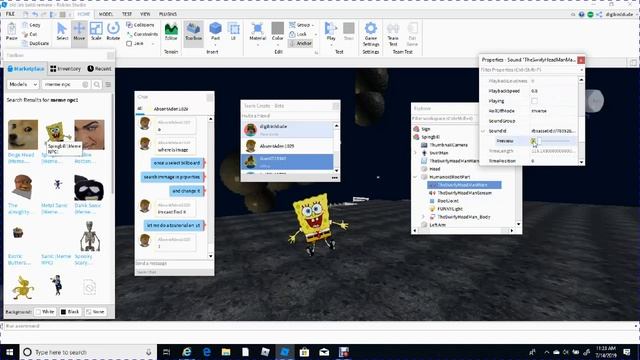Collapse the HumanoidRootPart tree node
Image resolution: width=640 pixels, height=360 pixels.
[416, 177]
